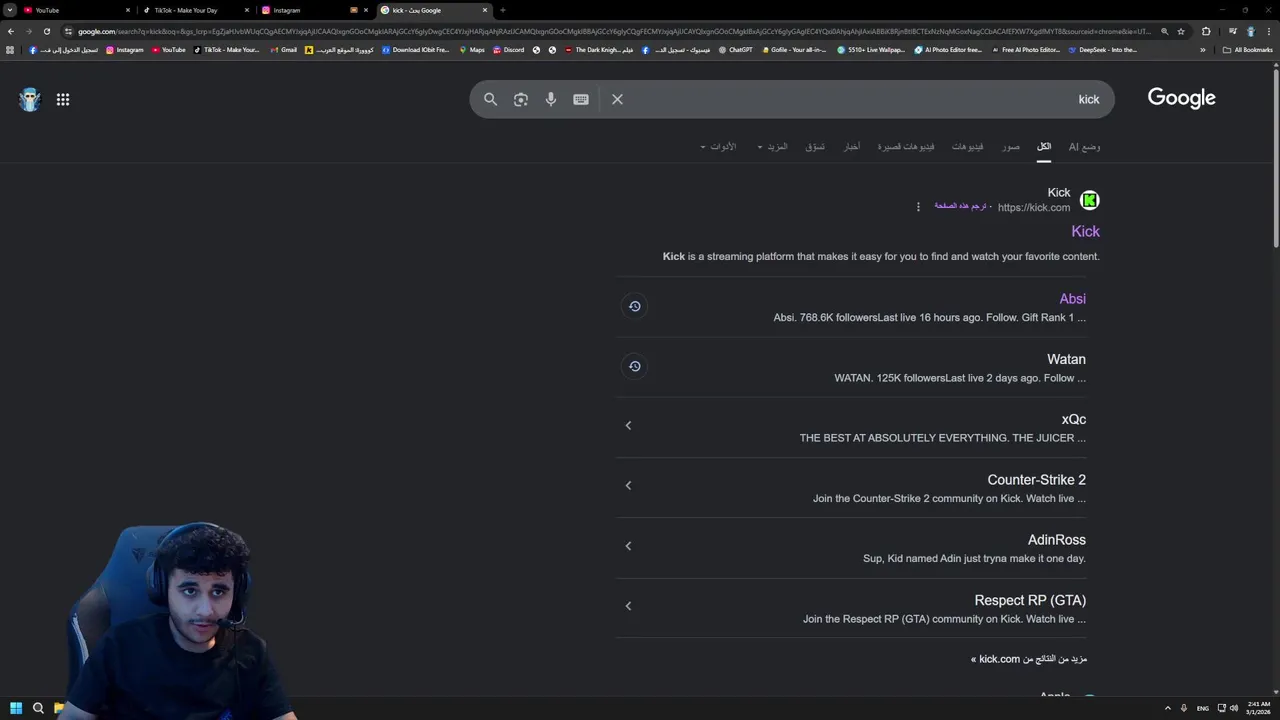Viewport: 1280px width, 720px height.
Task: Click ترجم هذه الصفحة translate page link
Action: tap(960, 206)
